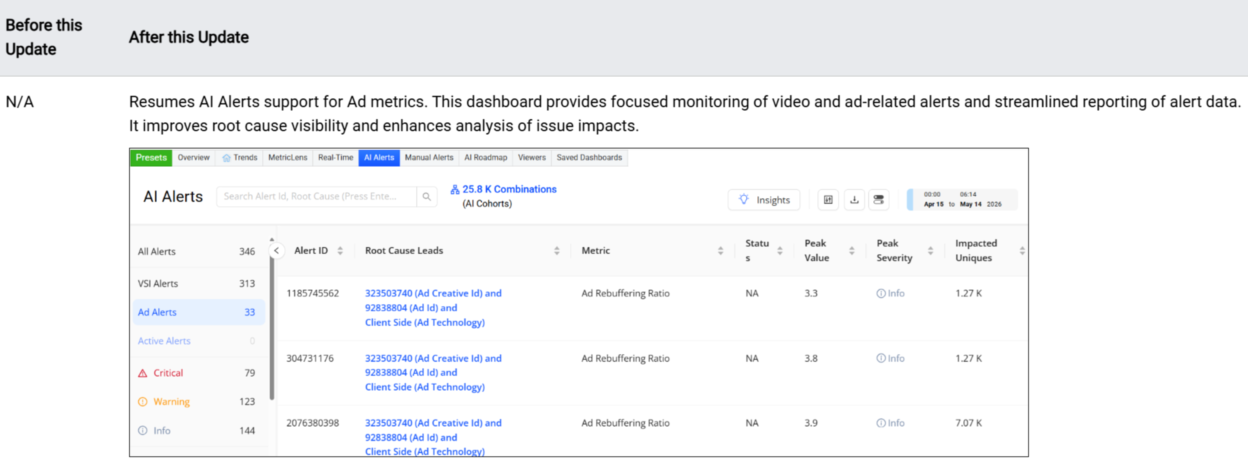Click Info severity in row 1185745562
This screenshot has width=1248, height=469.
tap(890, 294)
